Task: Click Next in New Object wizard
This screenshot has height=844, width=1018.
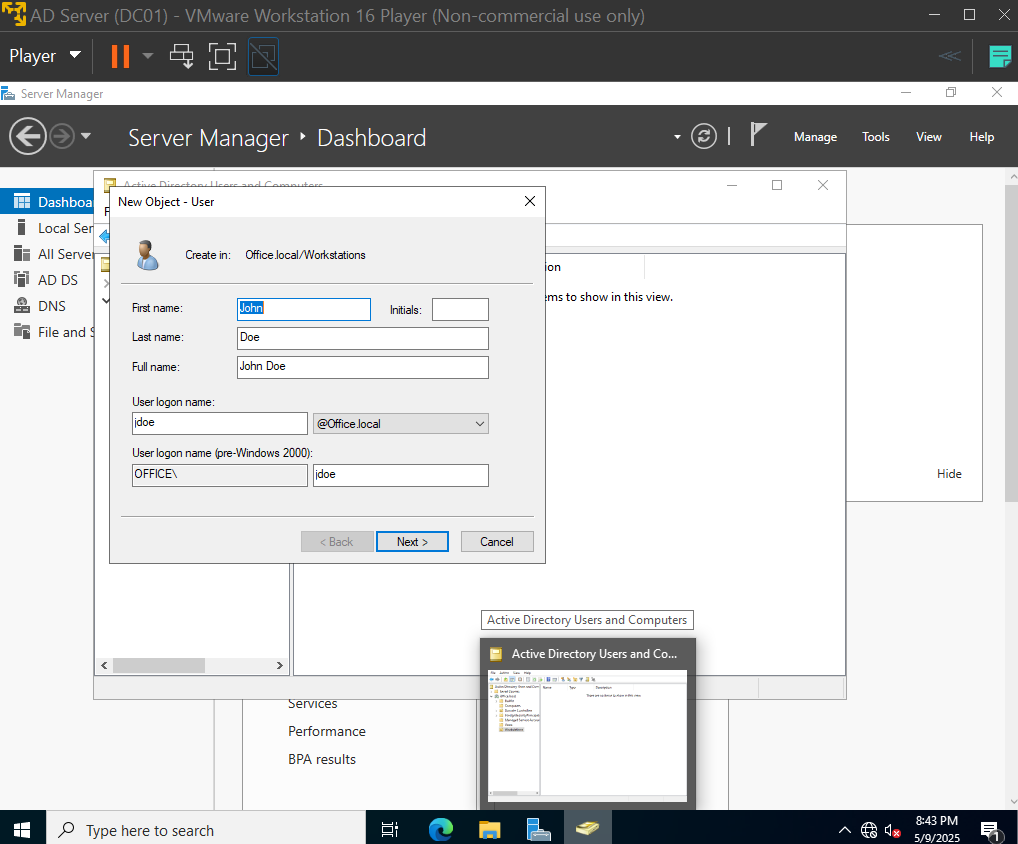Action: tap(412, 541)
